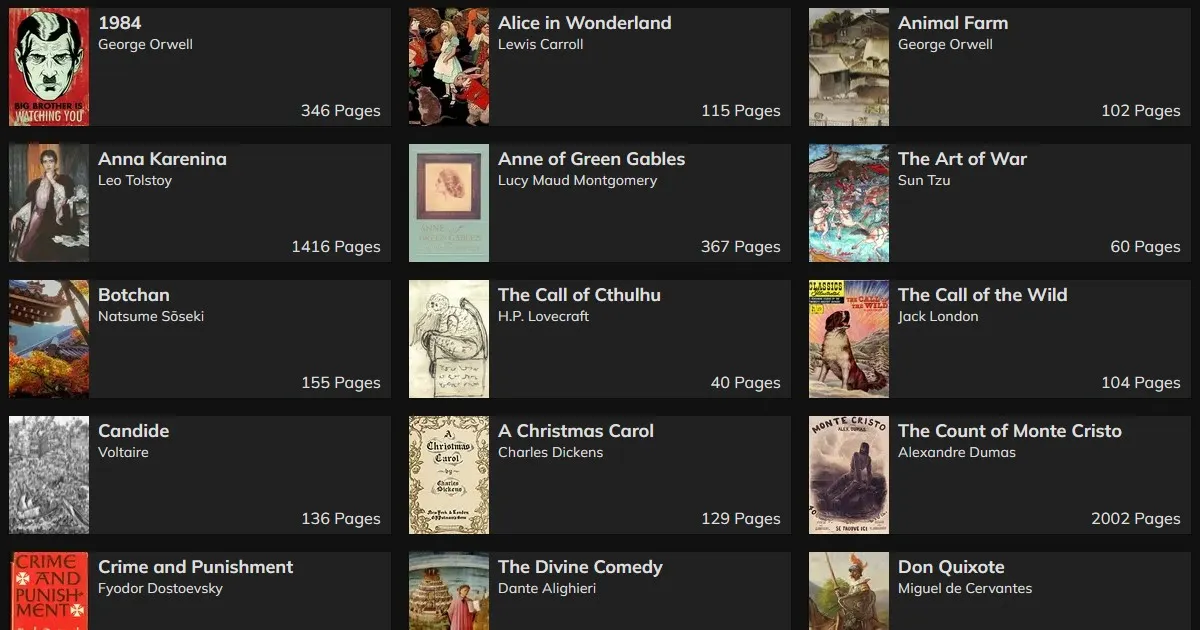Open the 1984 book cover thumbnail
Viewport: 1200px width, 630px height.
tap(49, 67)
